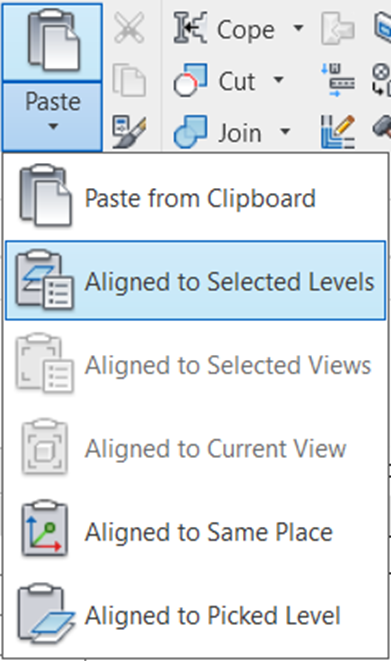The image size is (391, 661).
Task: Click the large Paste clipboard icon
Action: click(x=52, y=42)
